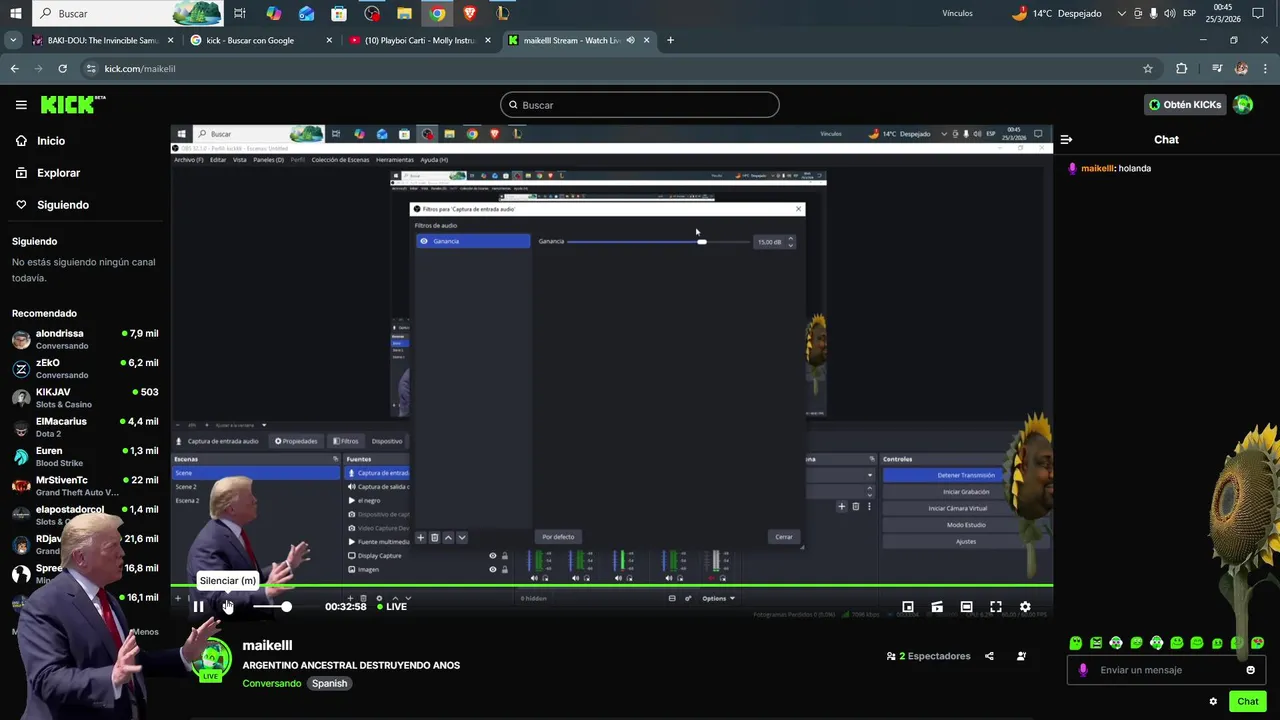Viewport: 1280px width, 720px height.
Task: Pause the live stream
Action: pos(198,606)
